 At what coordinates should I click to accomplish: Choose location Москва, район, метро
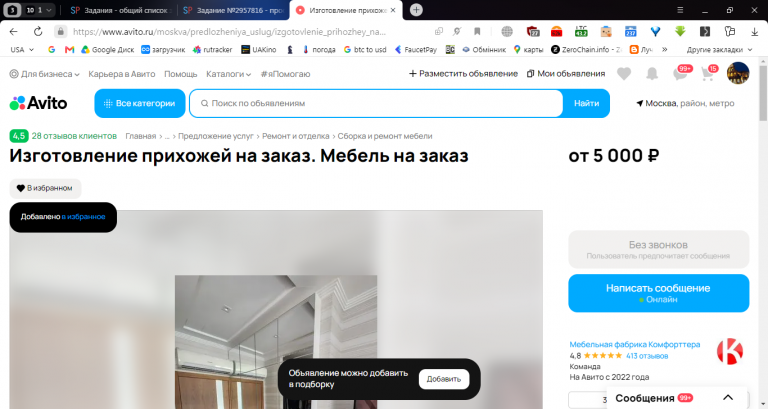[x=685, y=103]
